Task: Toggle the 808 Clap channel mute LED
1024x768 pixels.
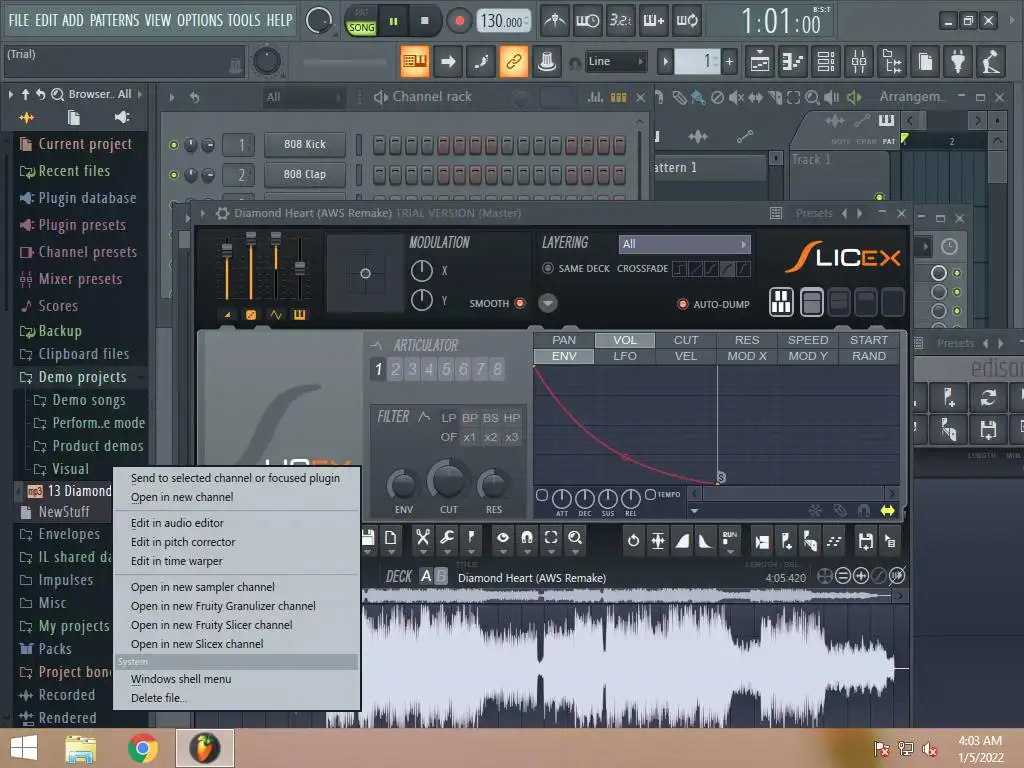Action: pos(174,175)
